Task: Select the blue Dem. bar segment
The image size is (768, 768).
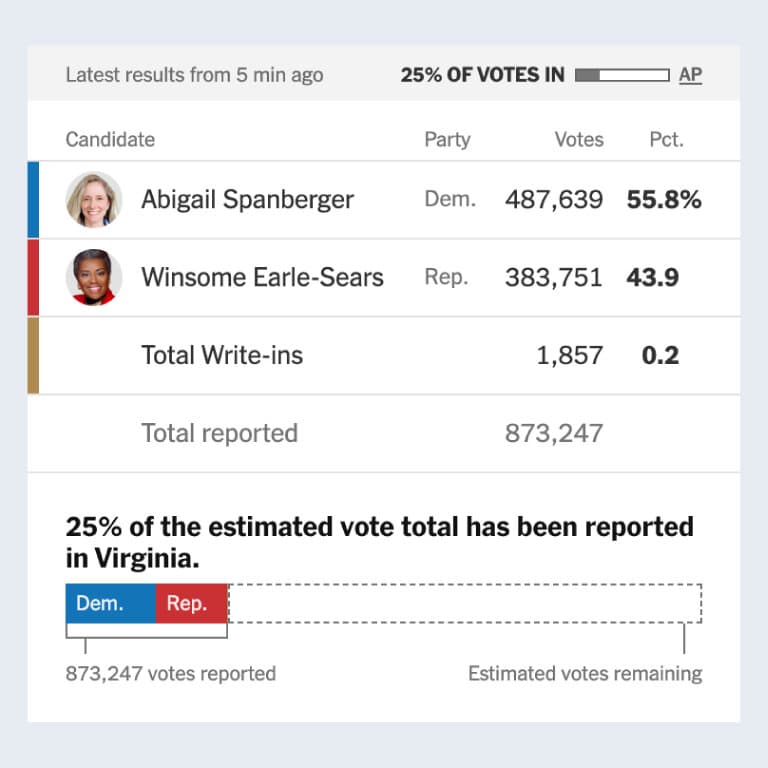Action: pos(110,604)
